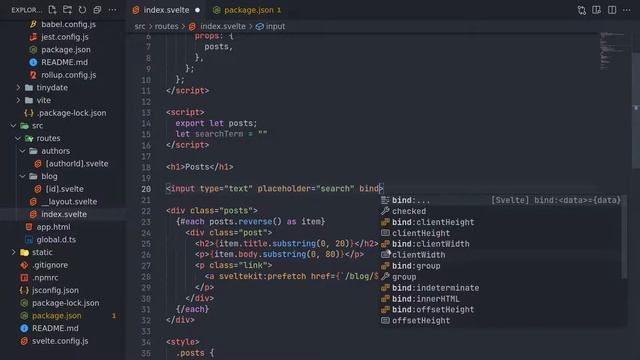
Task: Open jsconfig.json file
Action: 55,290
